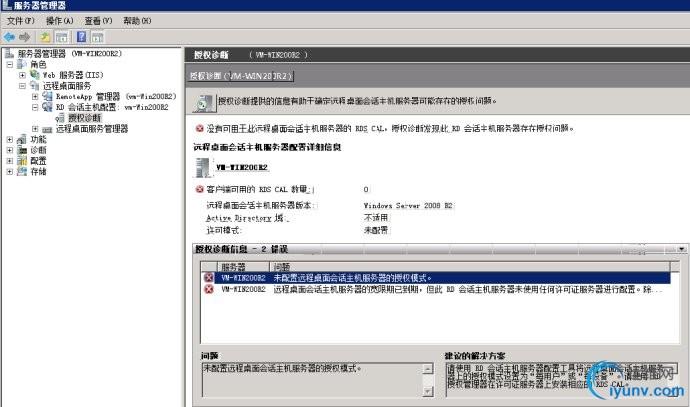Click the 诊断 diagnostics icon

22,150
